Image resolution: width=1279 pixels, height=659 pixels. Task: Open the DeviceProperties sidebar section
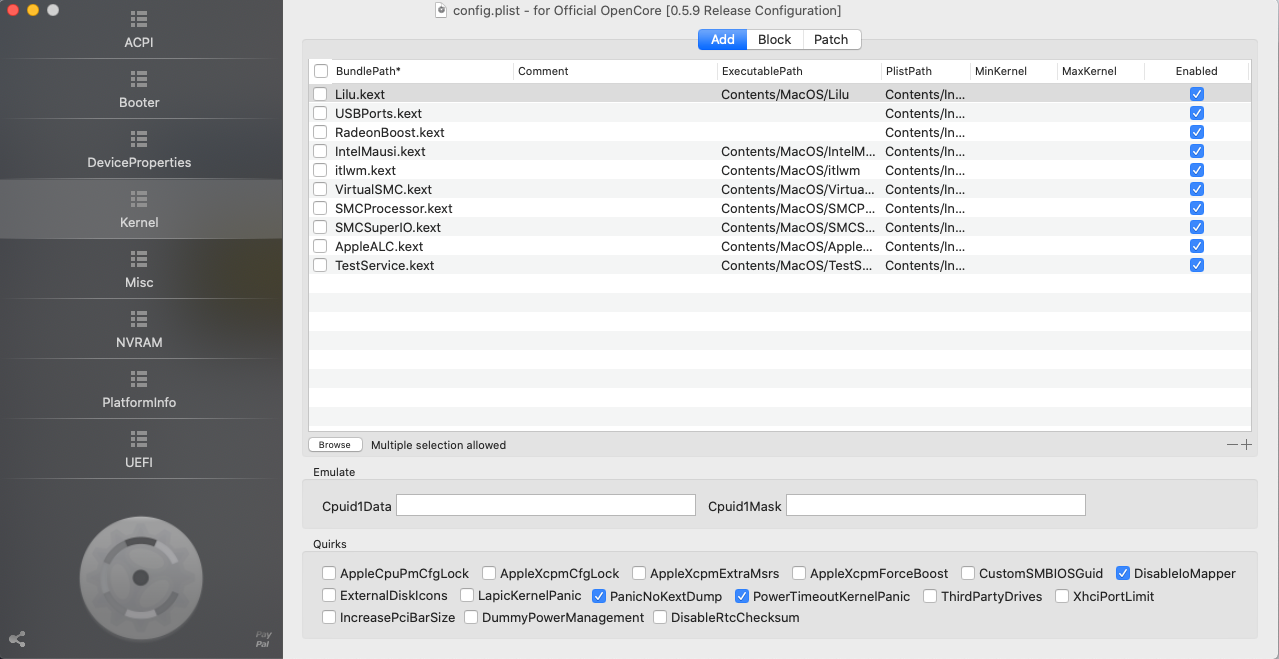(x=139, y=150)
